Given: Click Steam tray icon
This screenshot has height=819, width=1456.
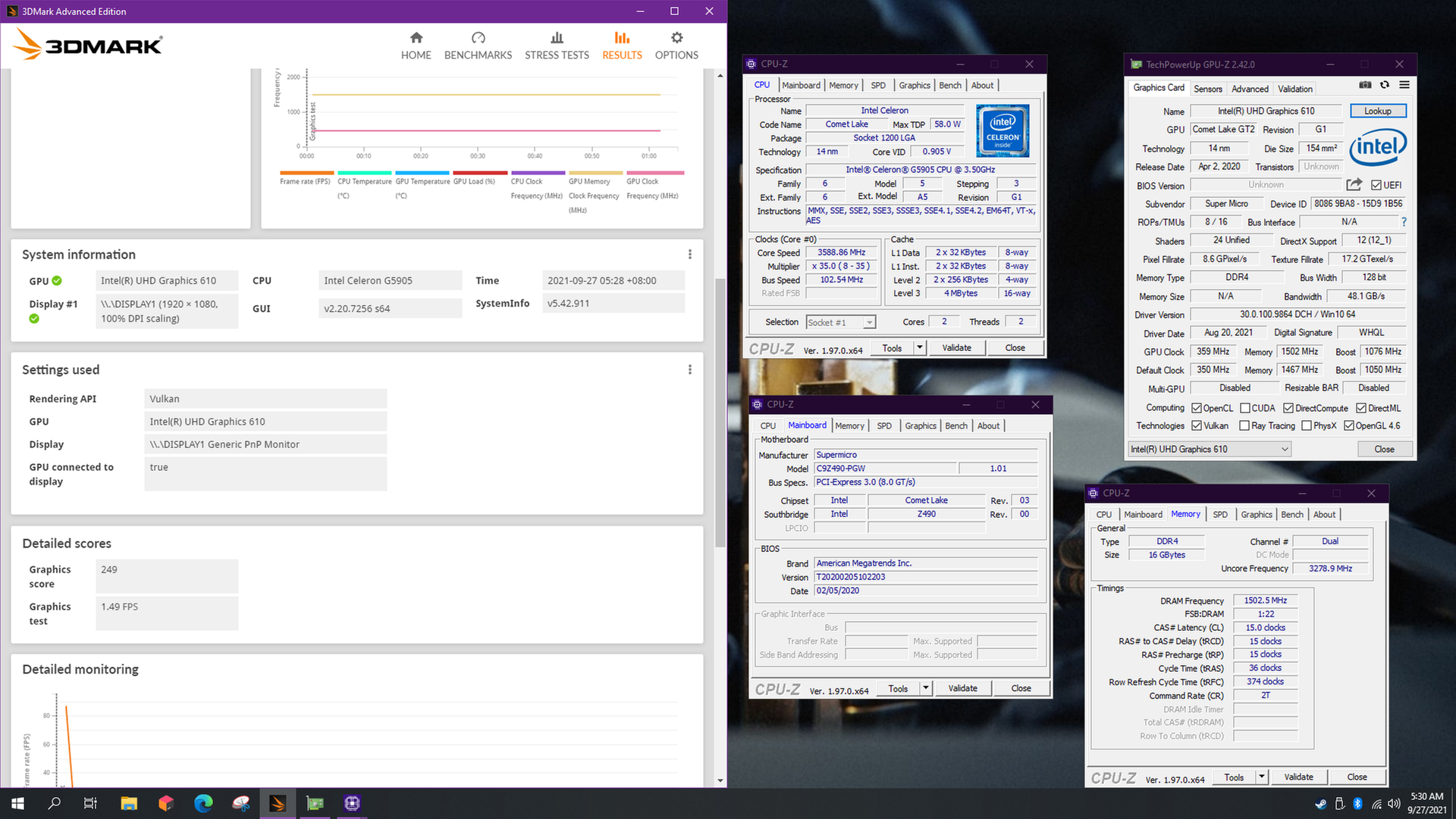Looking at the screenshot, I should coord(1320,804).
